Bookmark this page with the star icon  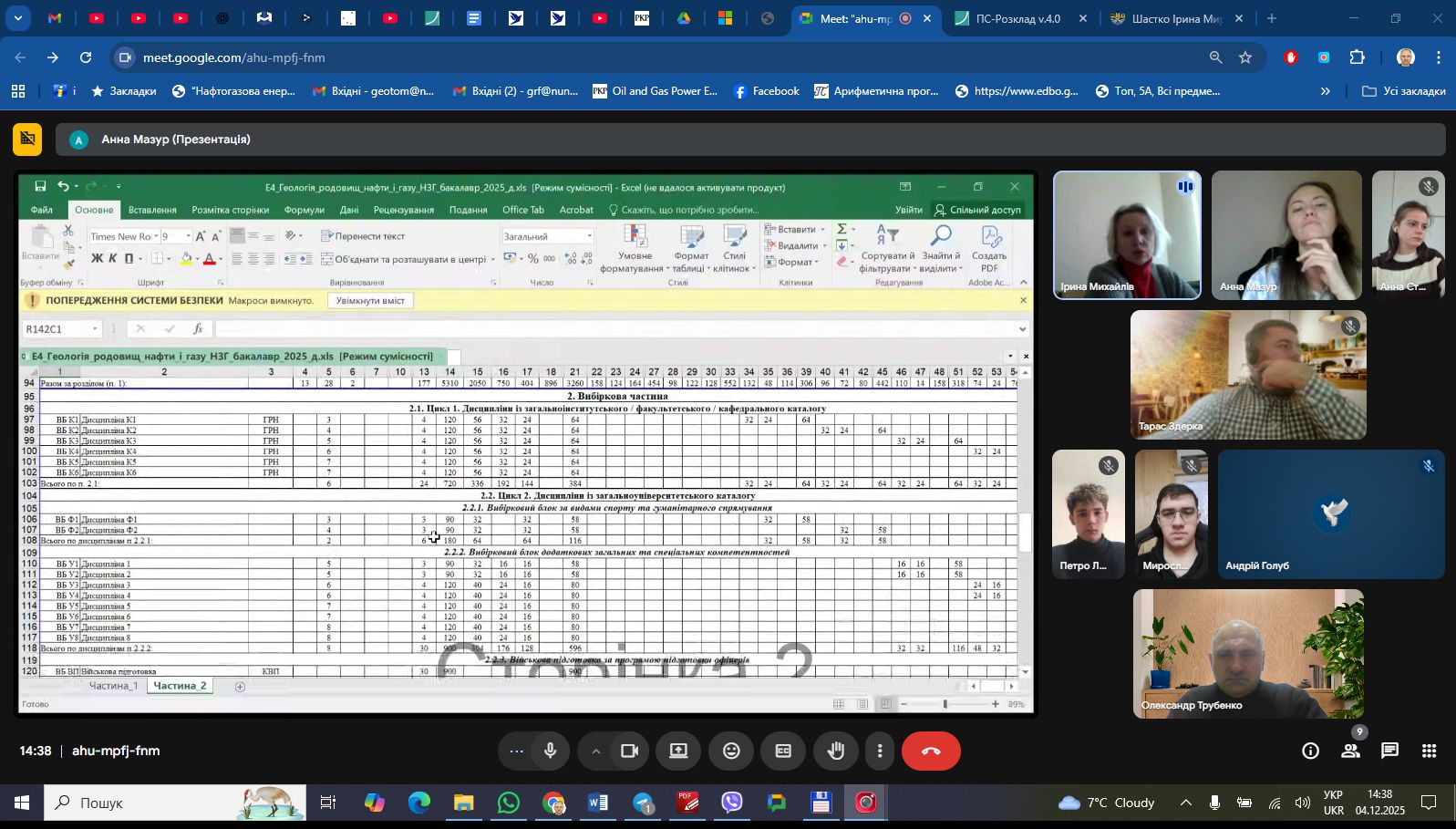1245,57
